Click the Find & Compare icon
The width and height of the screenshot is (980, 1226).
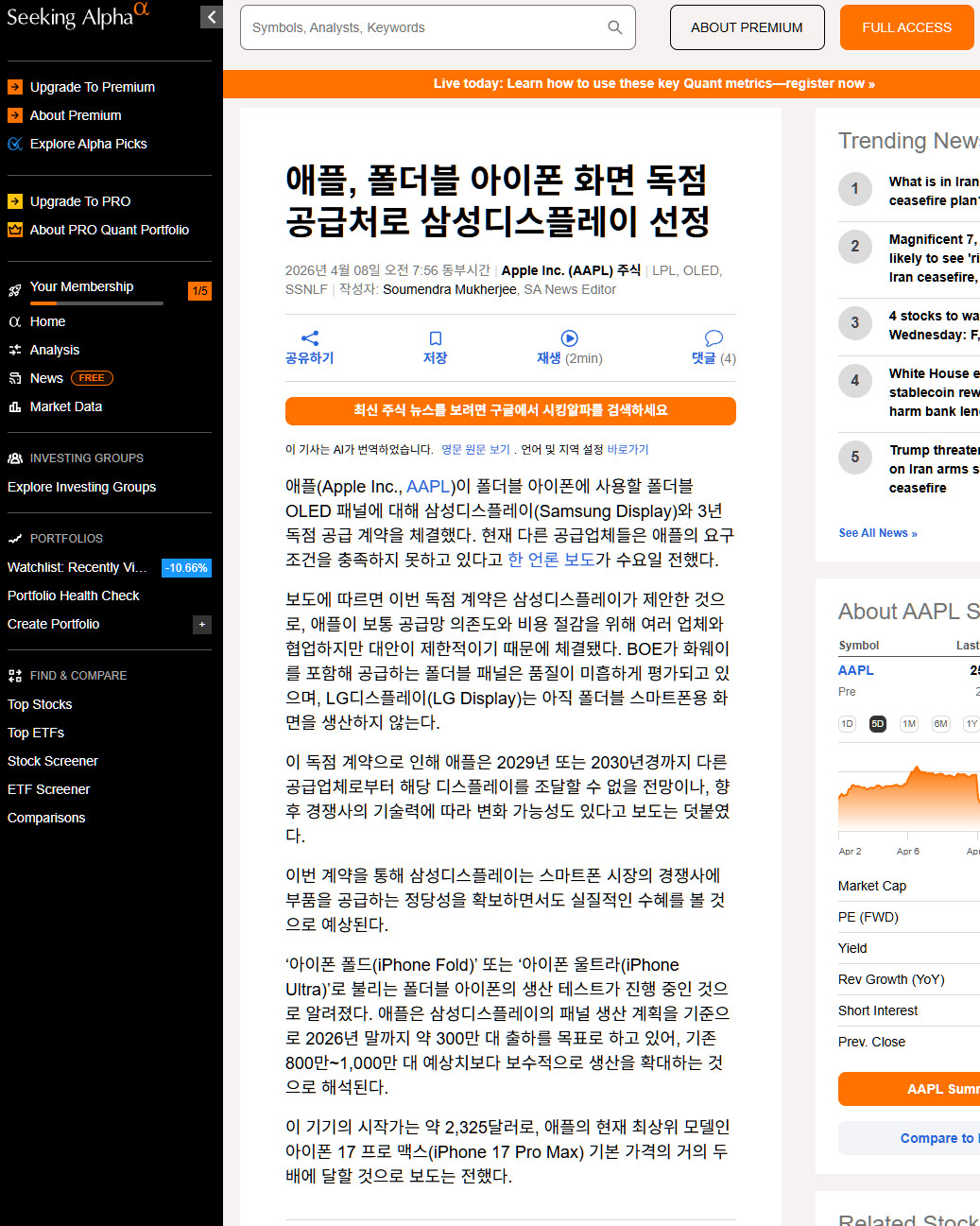click(15, 676)
